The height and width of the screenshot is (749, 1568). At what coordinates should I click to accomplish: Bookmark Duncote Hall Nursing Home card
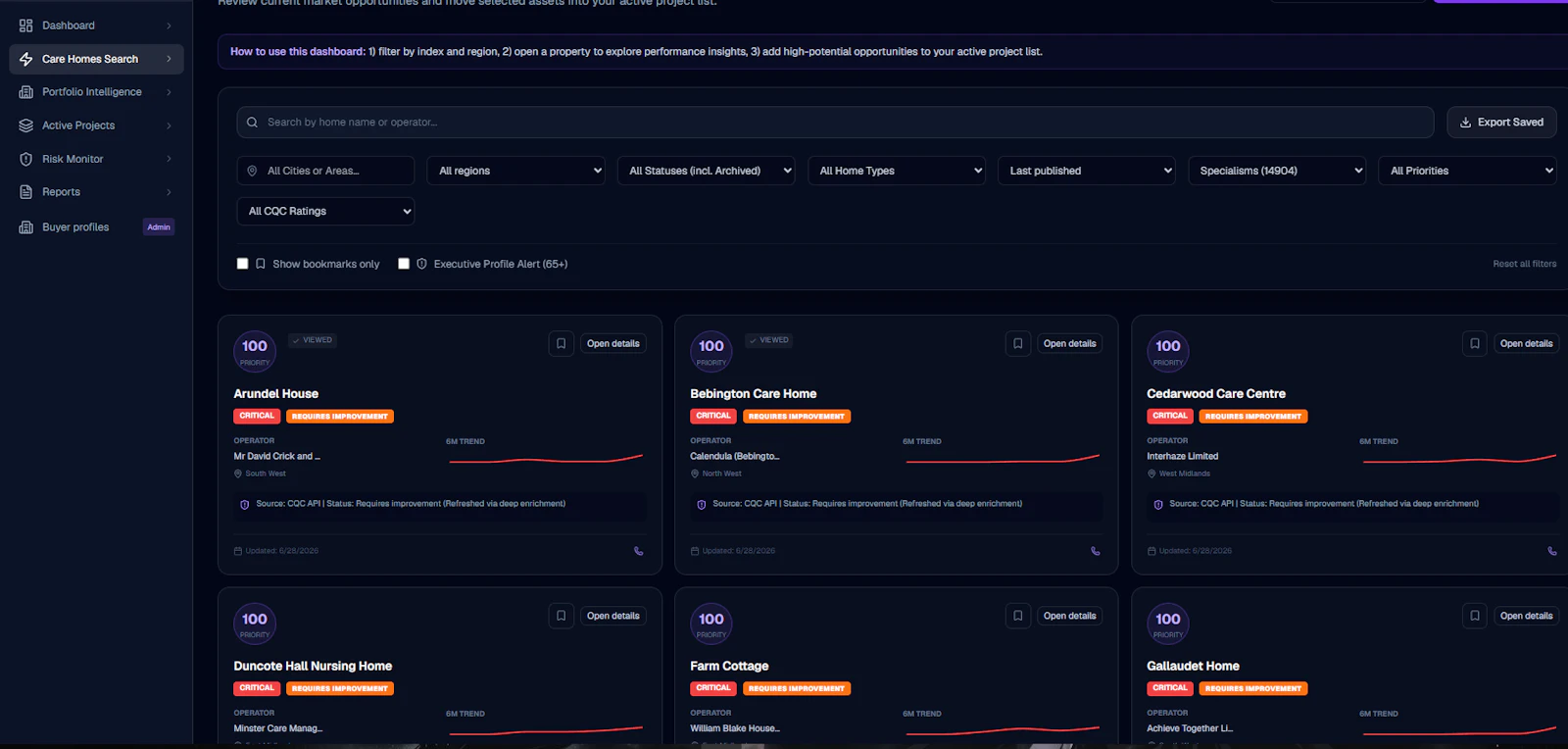click(562, 616)
